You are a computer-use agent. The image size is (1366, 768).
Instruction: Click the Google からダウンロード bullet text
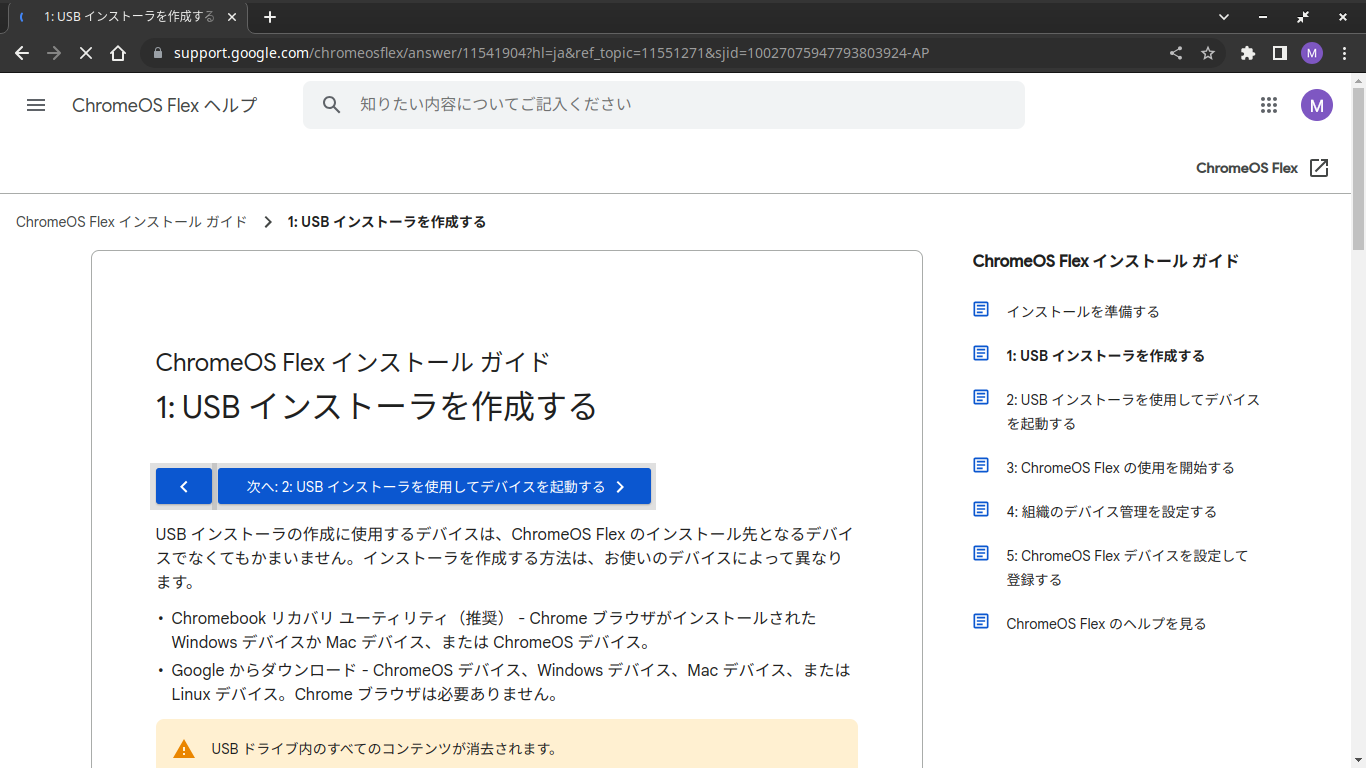(x=511, y=682)
